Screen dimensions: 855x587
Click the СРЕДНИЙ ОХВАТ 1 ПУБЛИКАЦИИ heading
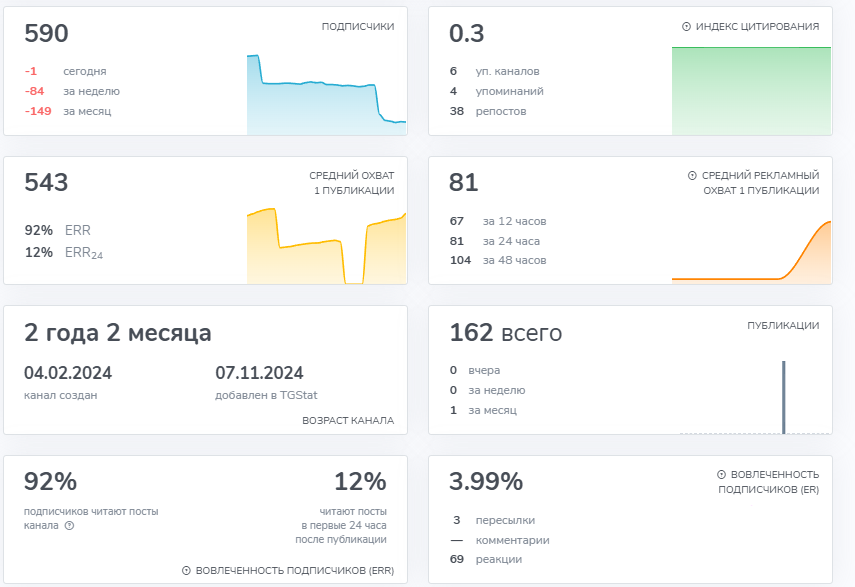[351, 183]
